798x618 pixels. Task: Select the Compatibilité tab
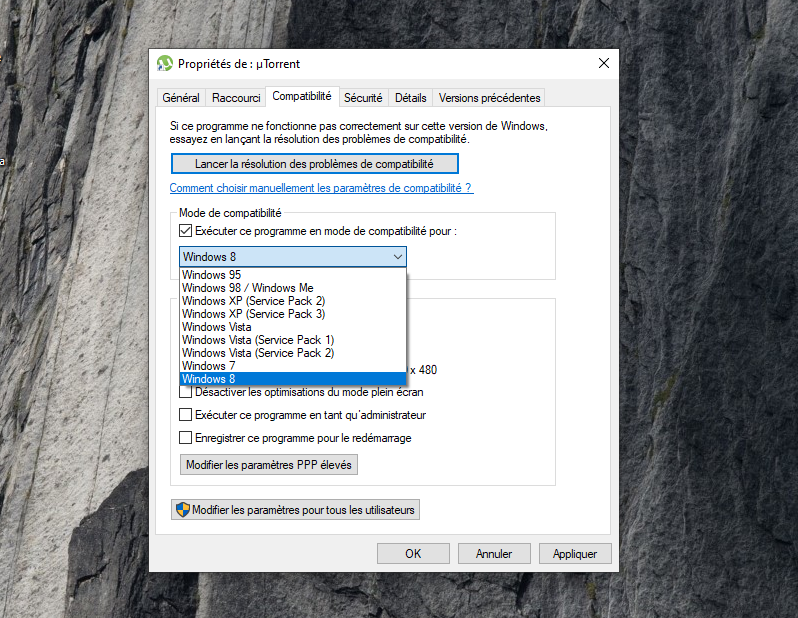[302, 96]
